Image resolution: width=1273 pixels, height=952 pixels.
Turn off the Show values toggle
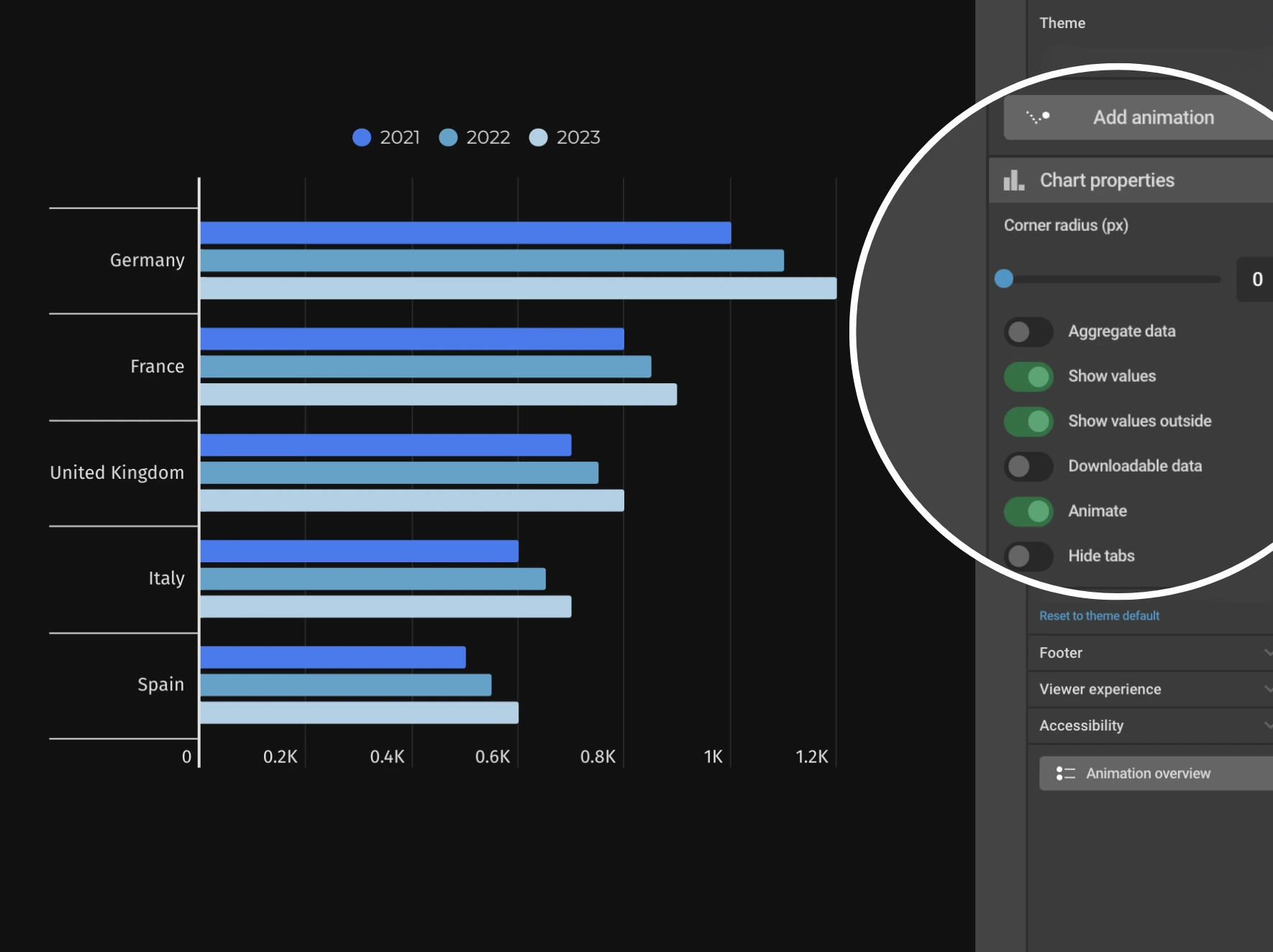pos(1028,377)
